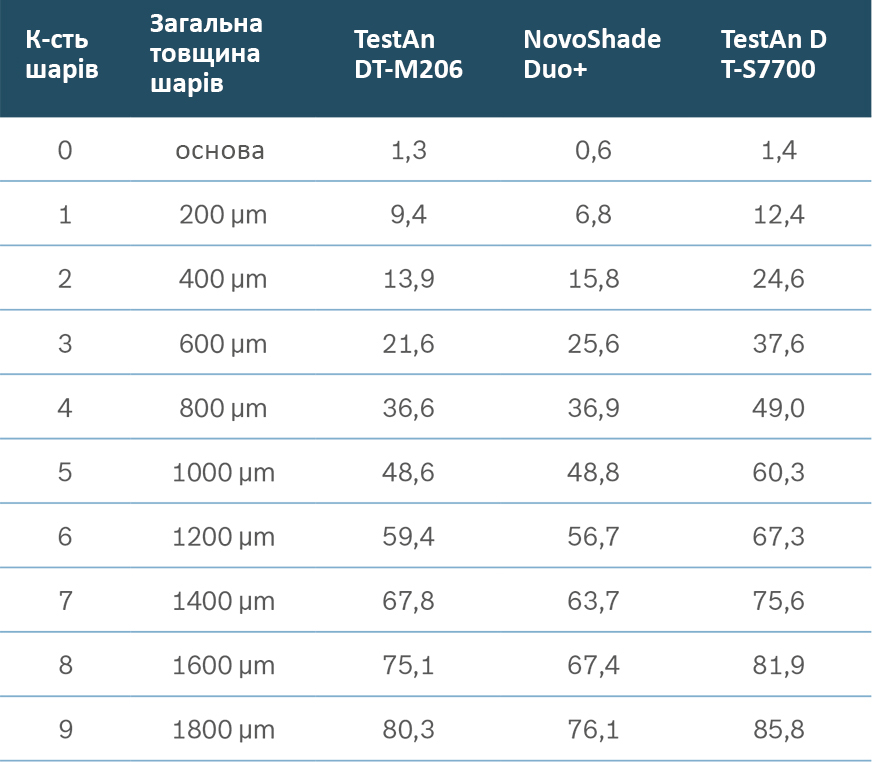Select the NovoShade Duo+ column header
The width and height of the screenshot is (872, 762).
point(592,56)
